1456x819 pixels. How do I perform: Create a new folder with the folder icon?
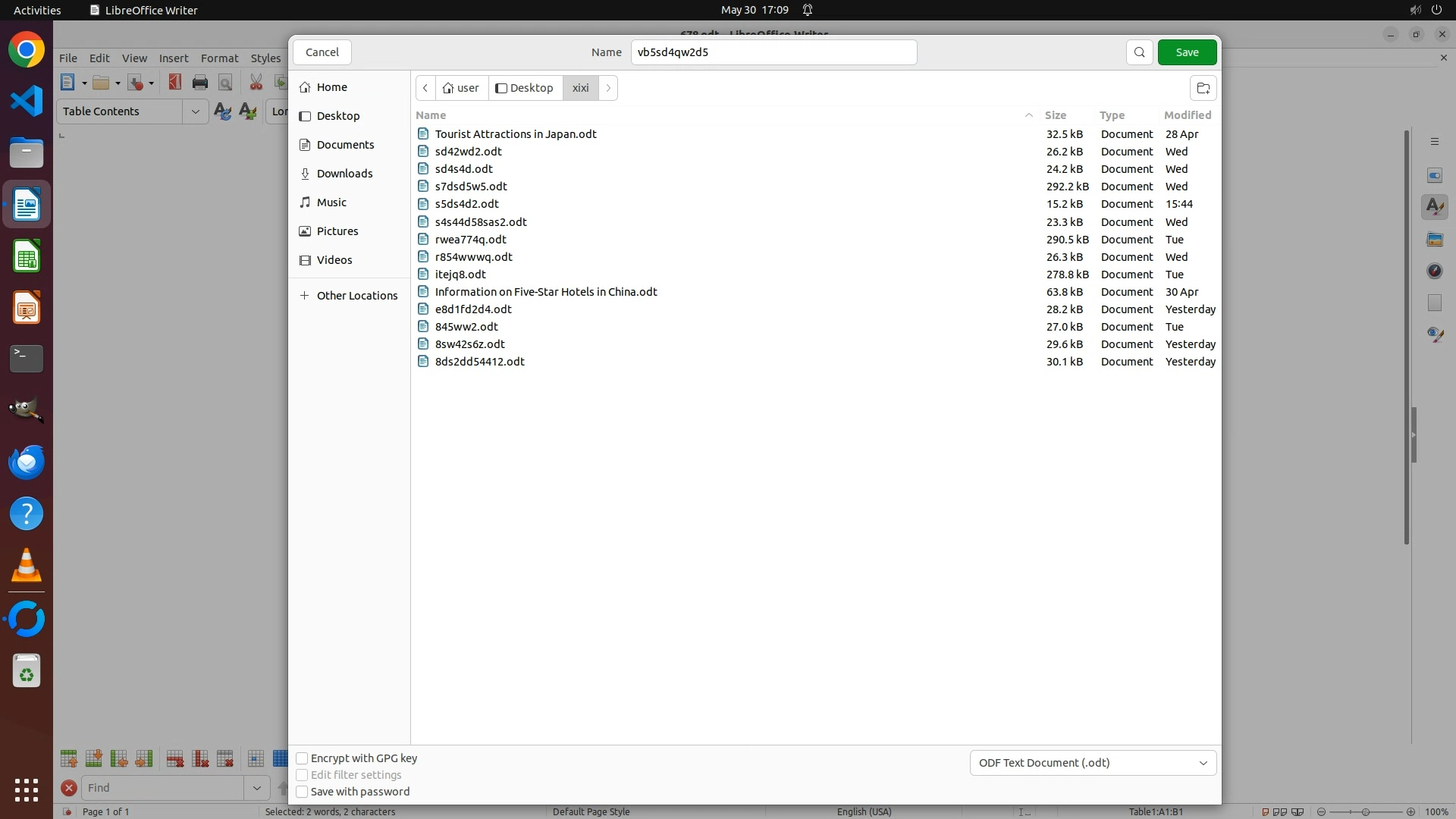coord(1203,88)
